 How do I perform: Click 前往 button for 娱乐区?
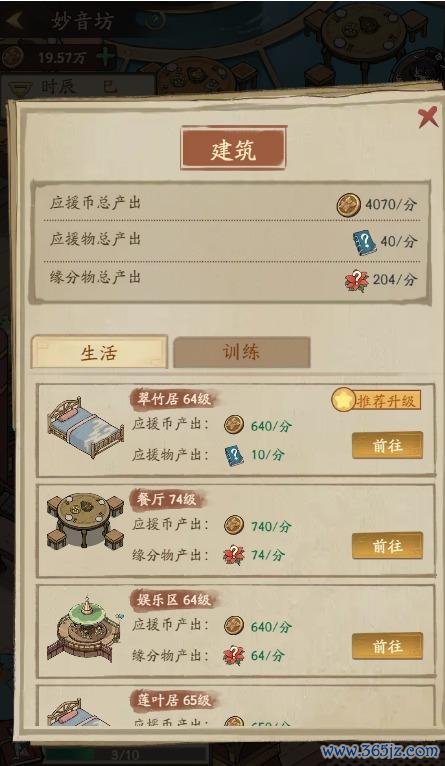tap(387, 646)
